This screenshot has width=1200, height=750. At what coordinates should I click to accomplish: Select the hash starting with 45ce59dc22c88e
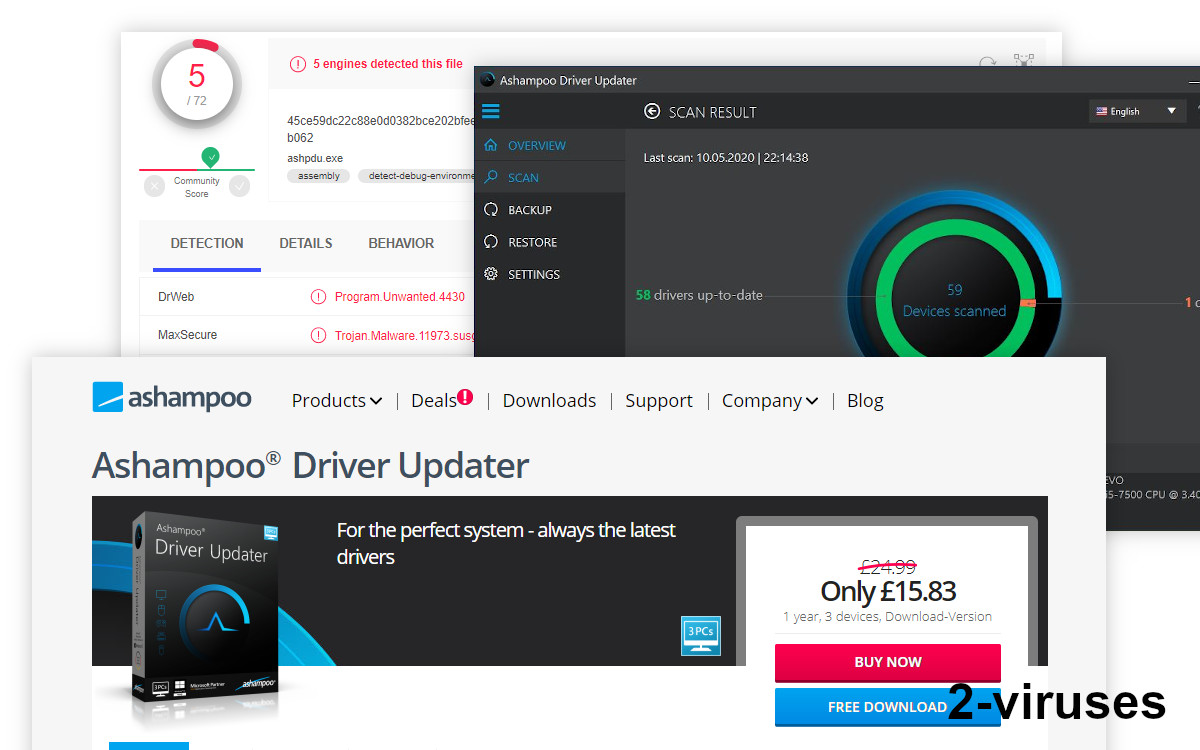(x=381, y=129)
